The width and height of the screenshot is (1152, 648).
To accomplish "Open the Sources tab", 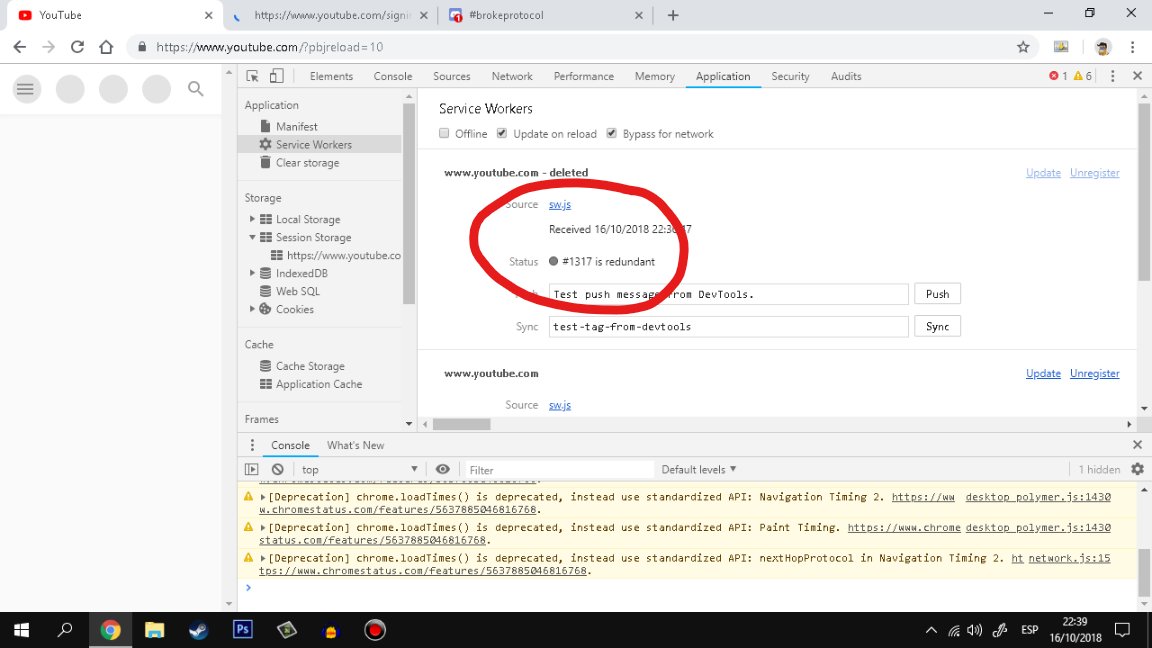I will click(451, 76).
